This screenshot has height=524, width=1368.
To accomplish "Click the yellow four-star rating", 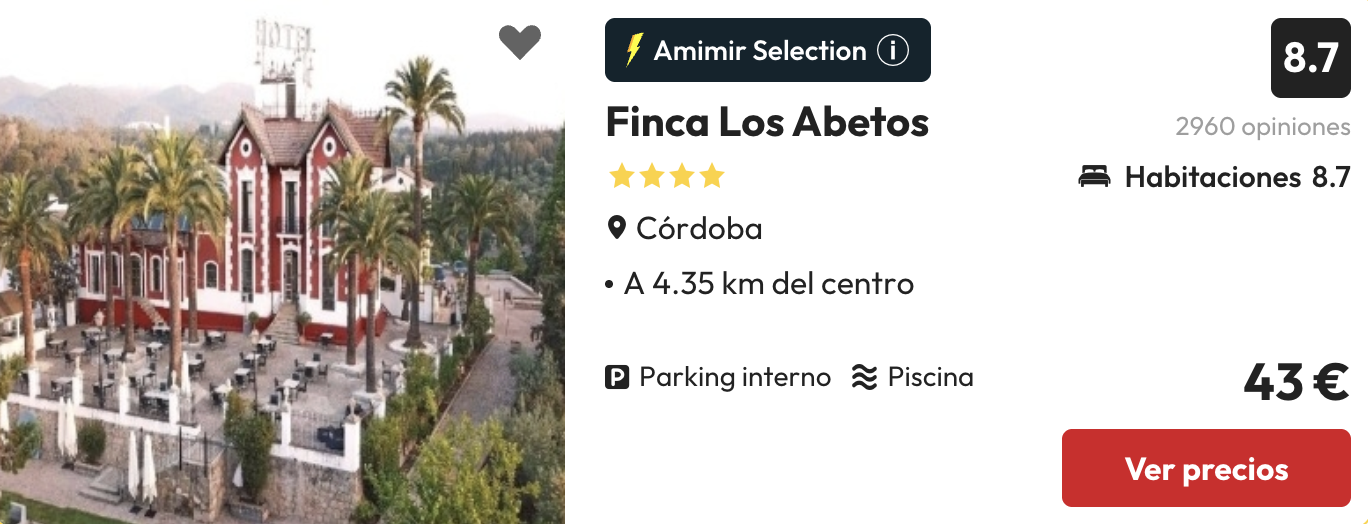I will pyautogui.click(x=666, y=177).
